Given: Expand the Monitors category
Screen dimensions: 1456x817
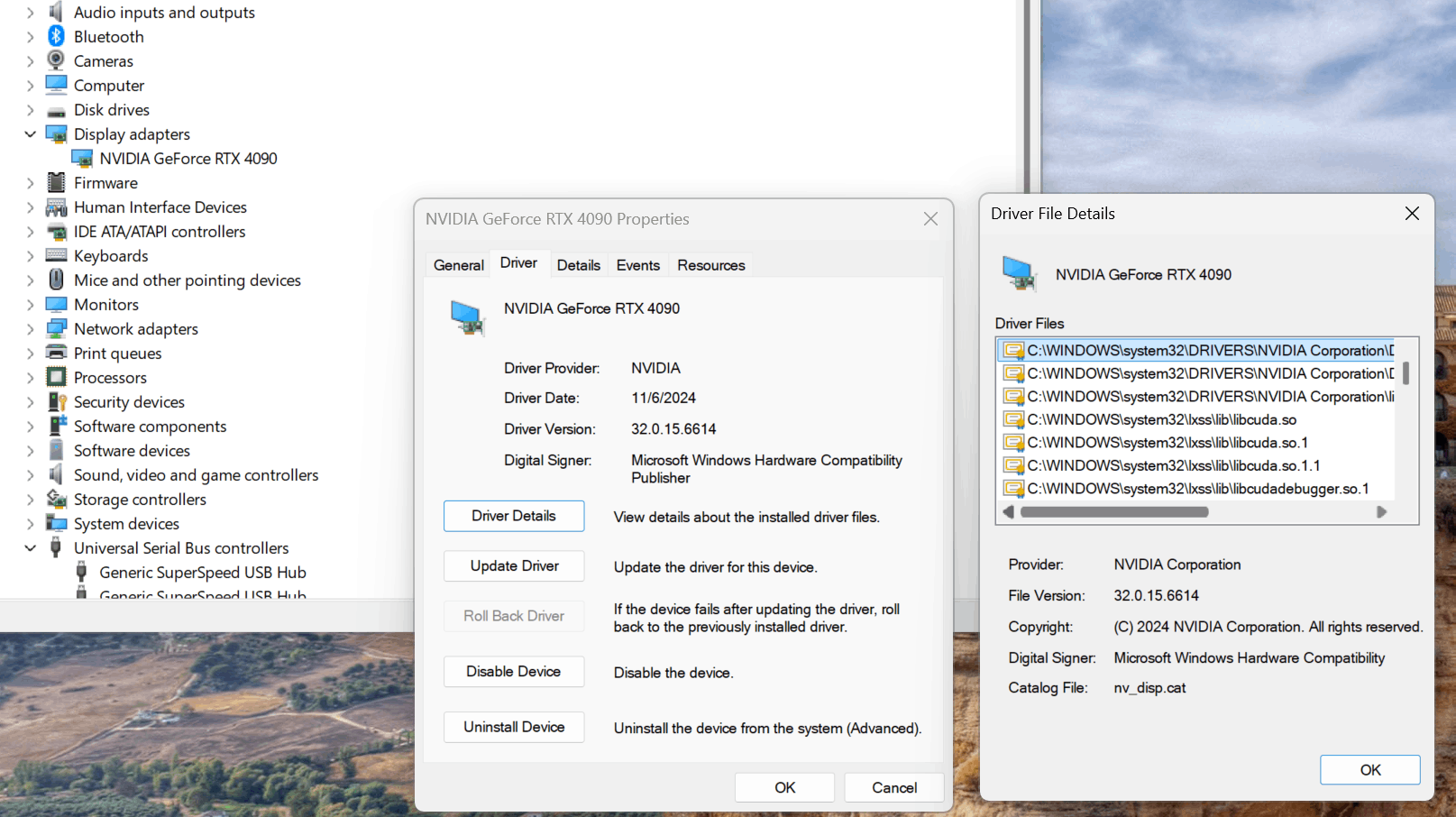Looking at the screenshot, I should pos(30,305).
